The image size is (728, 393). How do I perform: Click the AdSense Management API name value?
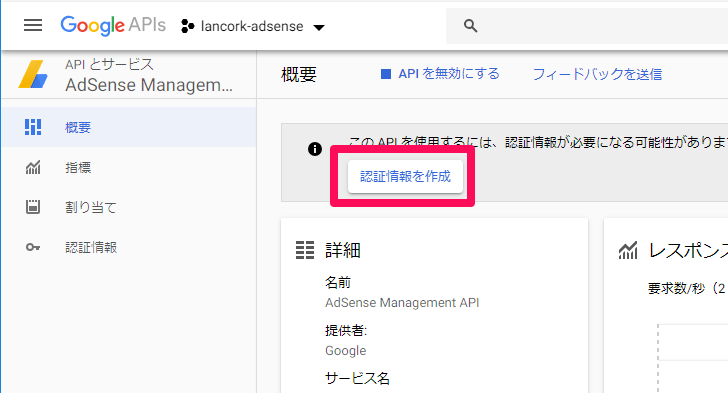pos(402,303)
